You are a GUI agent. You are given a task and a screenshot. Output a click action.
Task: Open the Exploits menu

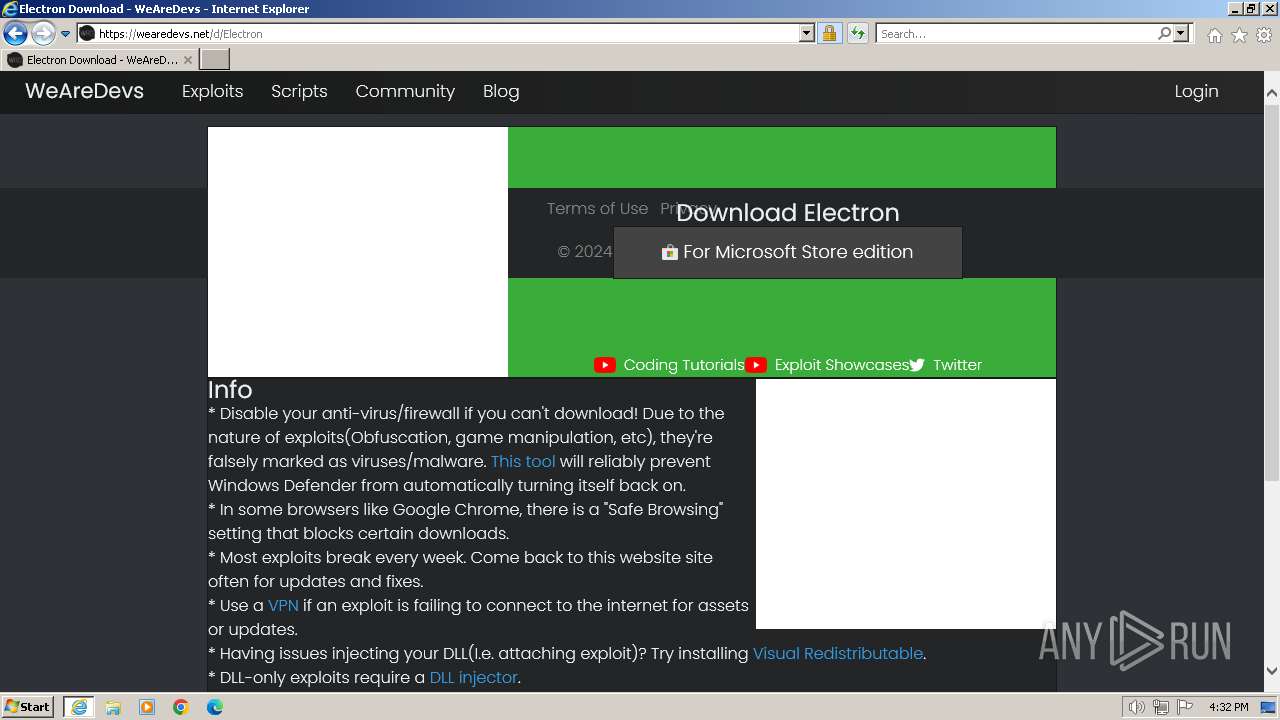tap(212, 91)
